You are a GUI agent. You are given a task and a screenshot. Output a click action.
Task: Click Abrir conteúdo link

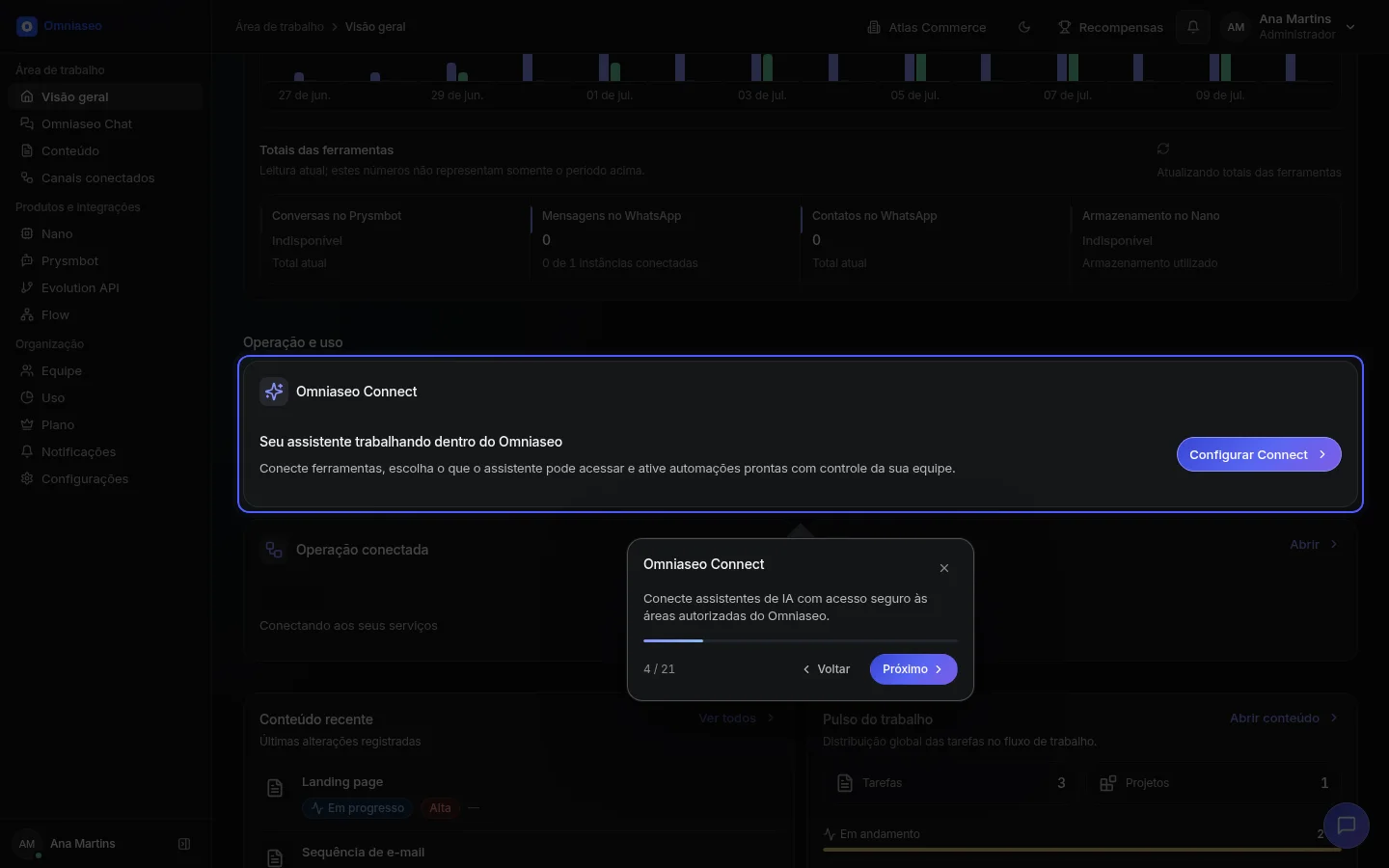[1284, 719]
